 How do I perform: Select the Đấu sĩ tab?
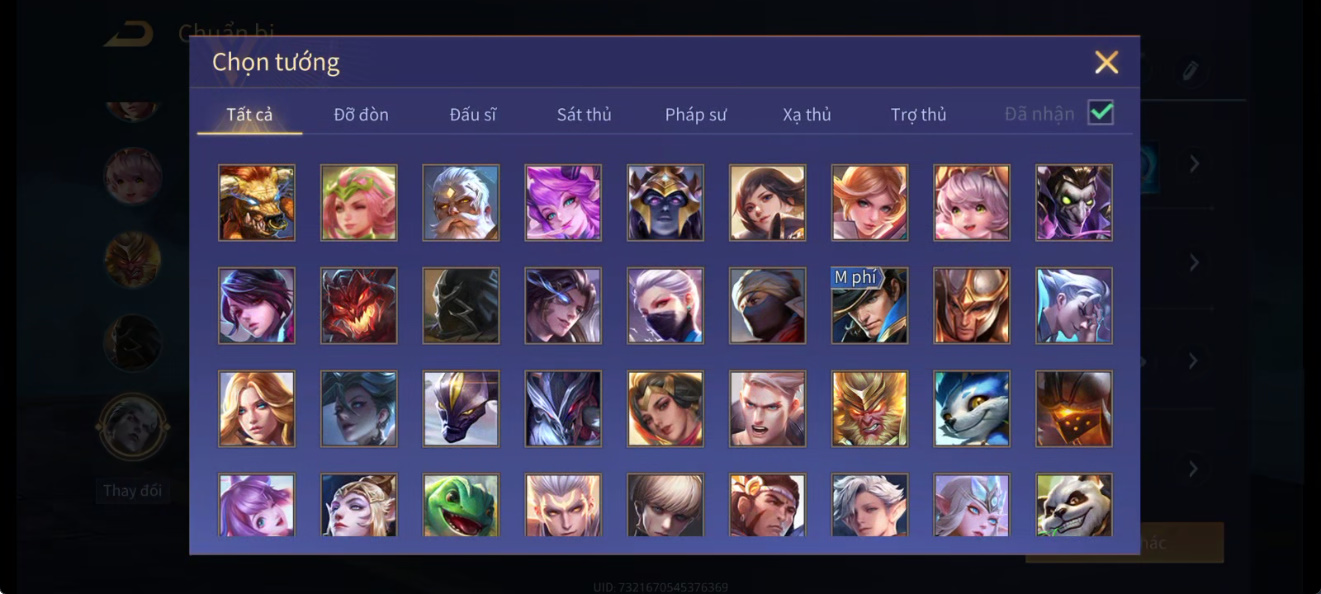473,114
